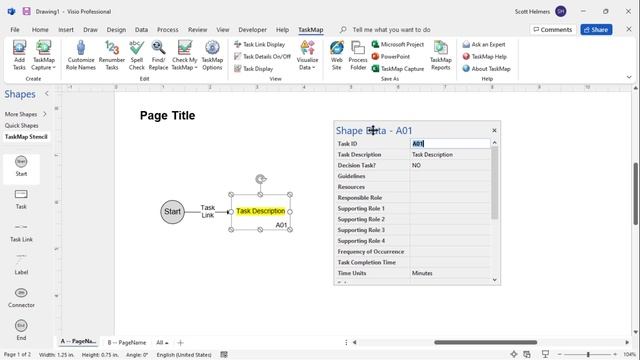Open the TaskMap Capture button
The image size is (640, 360).
click(43, 55)
